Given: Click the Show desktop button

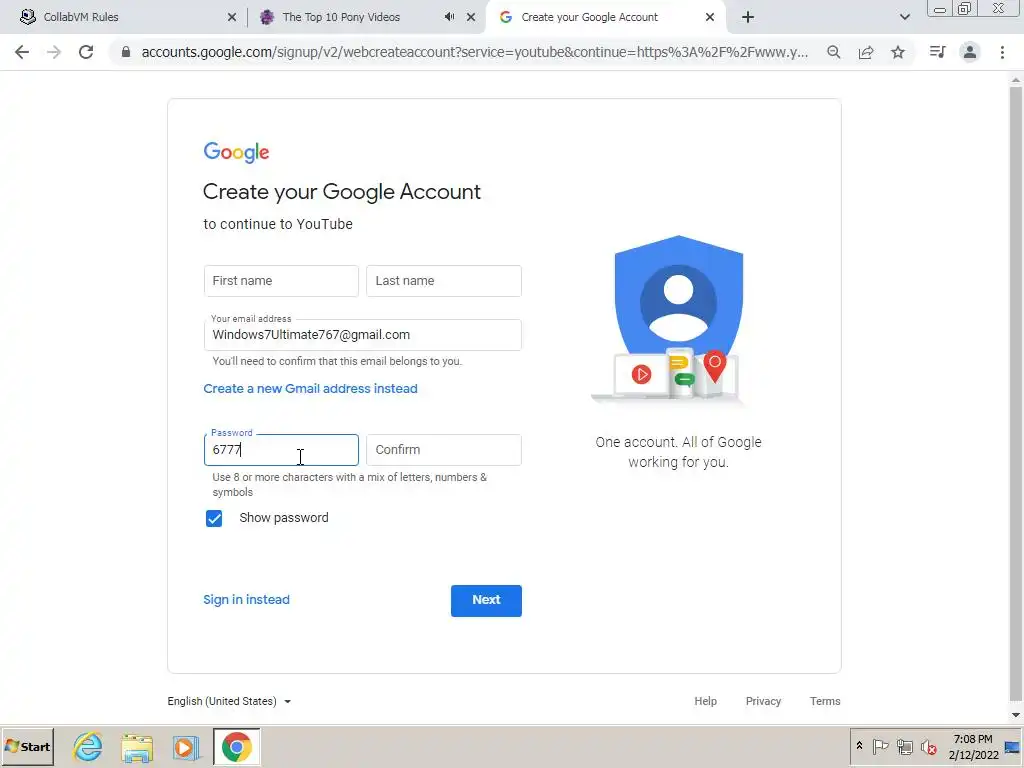Looking at the screenshot, I should pos(1013,747).
